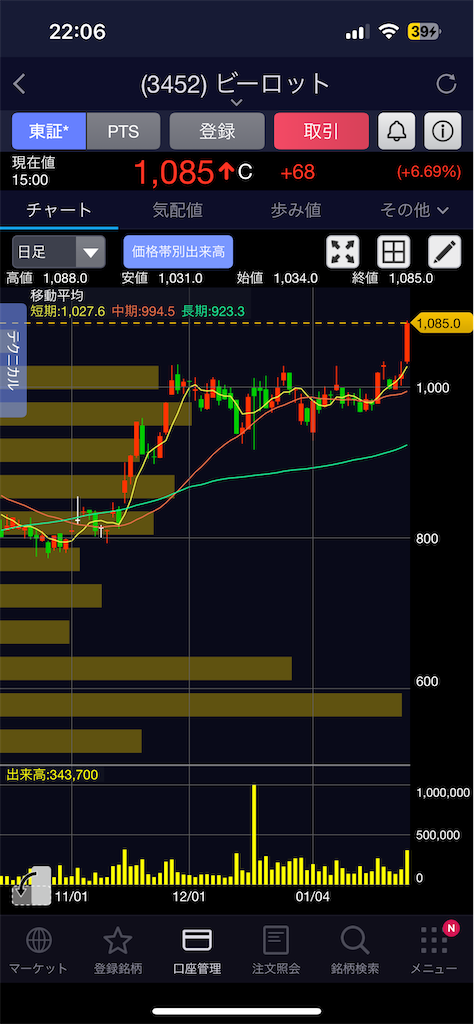The image size is (474, 1024).
Task: Tap chart rotate icon at lower left
Action: (x=31, y=887)
